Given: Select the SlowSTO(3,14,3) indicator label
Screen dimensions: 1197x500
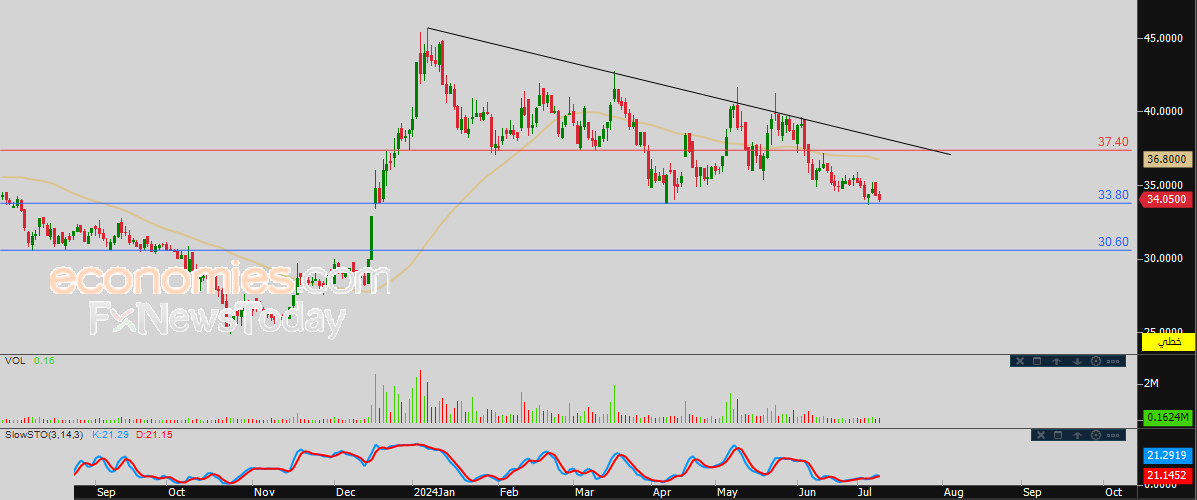Looking at the screenshot, I should pos(45,434).
